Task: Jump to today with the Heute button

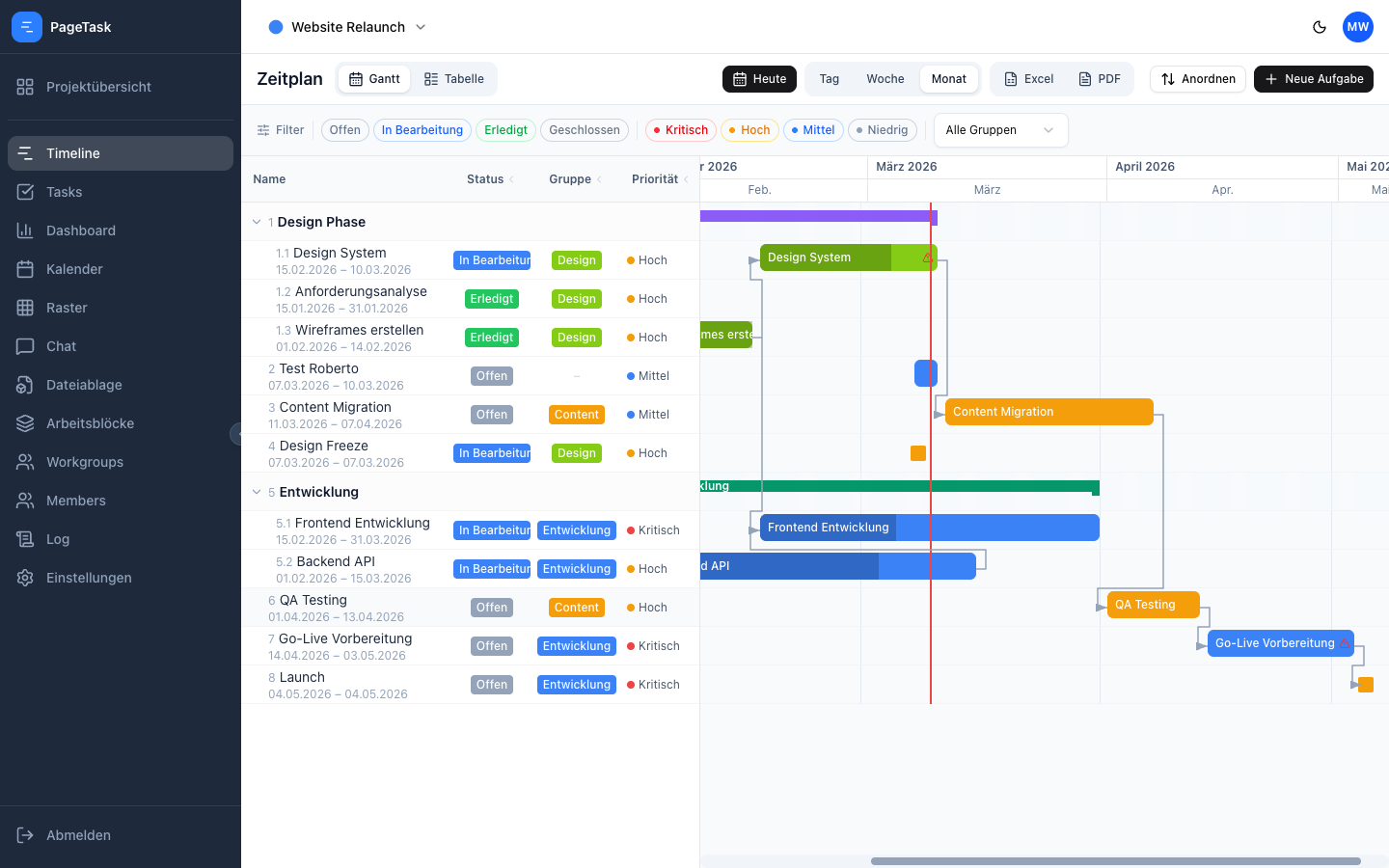Action: coord(759,78)
